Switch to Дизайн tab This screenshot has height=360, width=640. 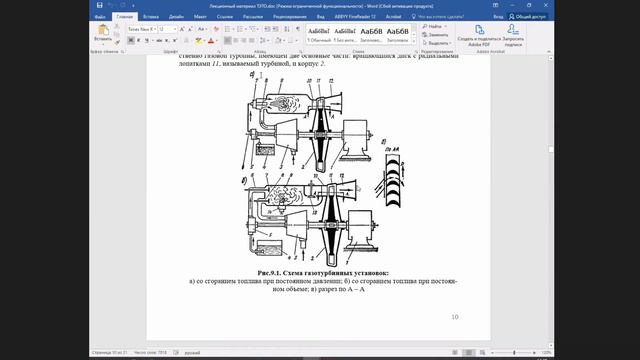pos(176,17)
